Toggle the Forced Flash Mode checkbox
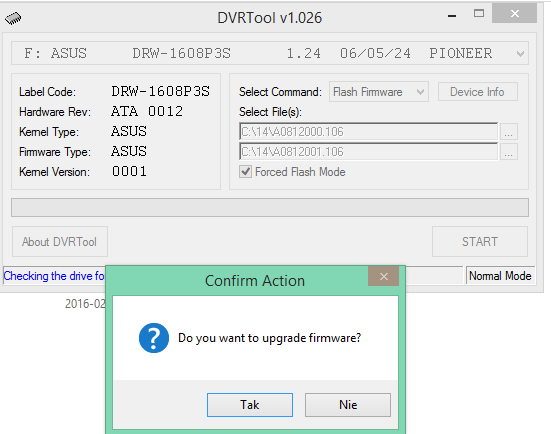Screen dimensions: 551x434 [245, 172]
